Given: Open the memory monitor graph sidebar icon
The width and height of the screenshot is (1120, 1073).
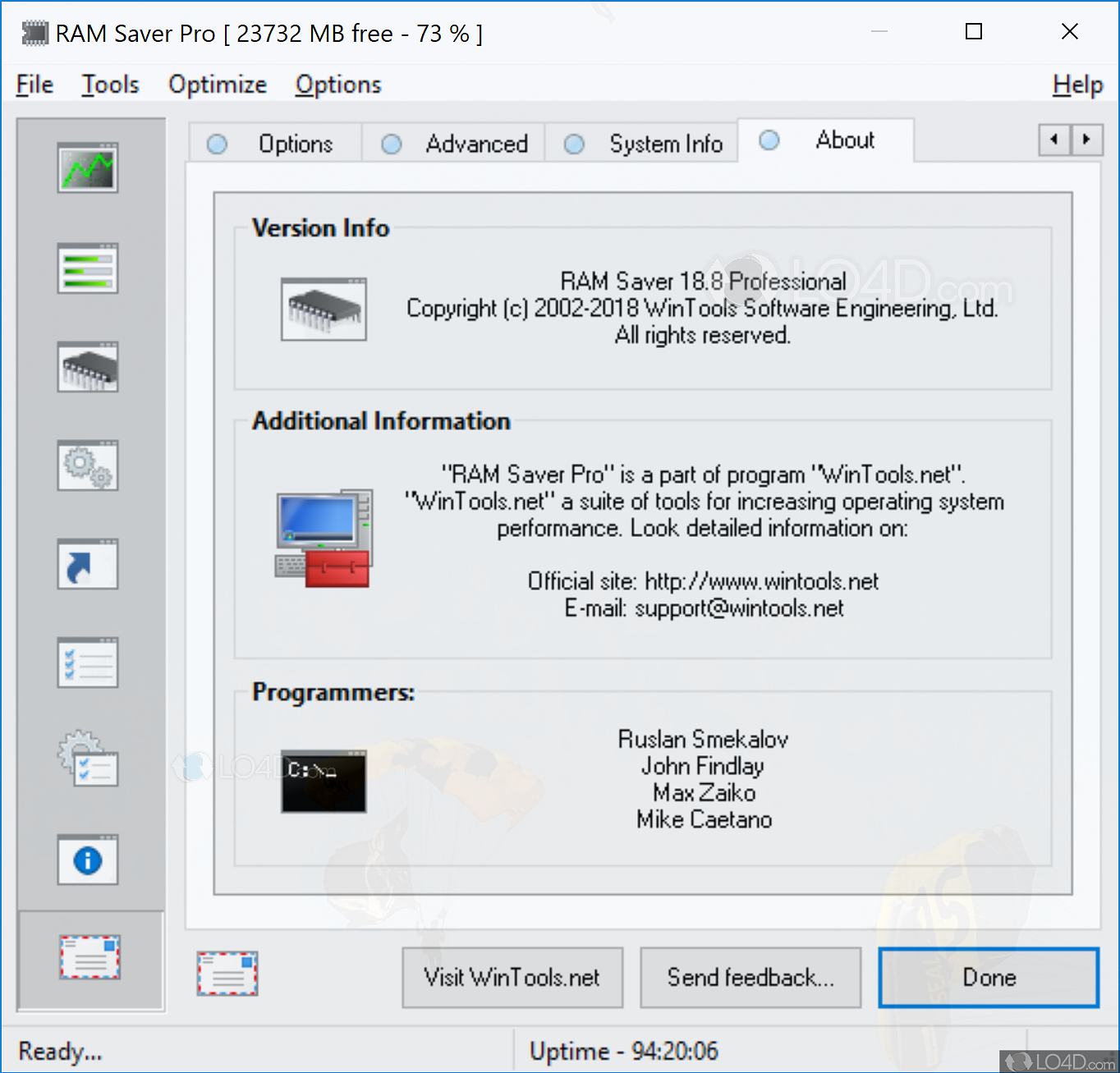Looking at the screenshot, I should point(88,168).
